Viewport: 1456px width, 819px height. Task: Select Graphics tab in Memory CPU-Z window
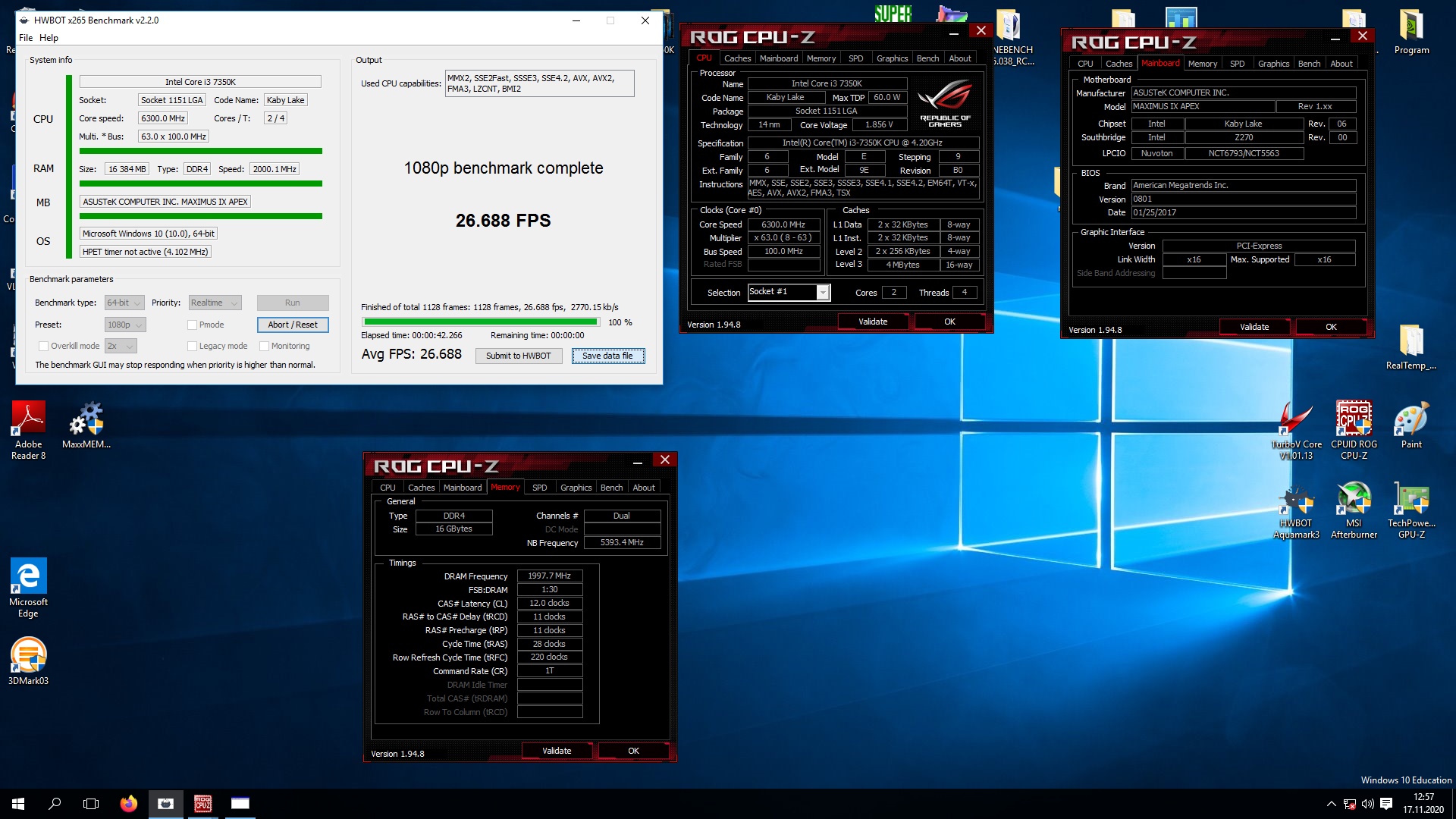coord(576,488)
